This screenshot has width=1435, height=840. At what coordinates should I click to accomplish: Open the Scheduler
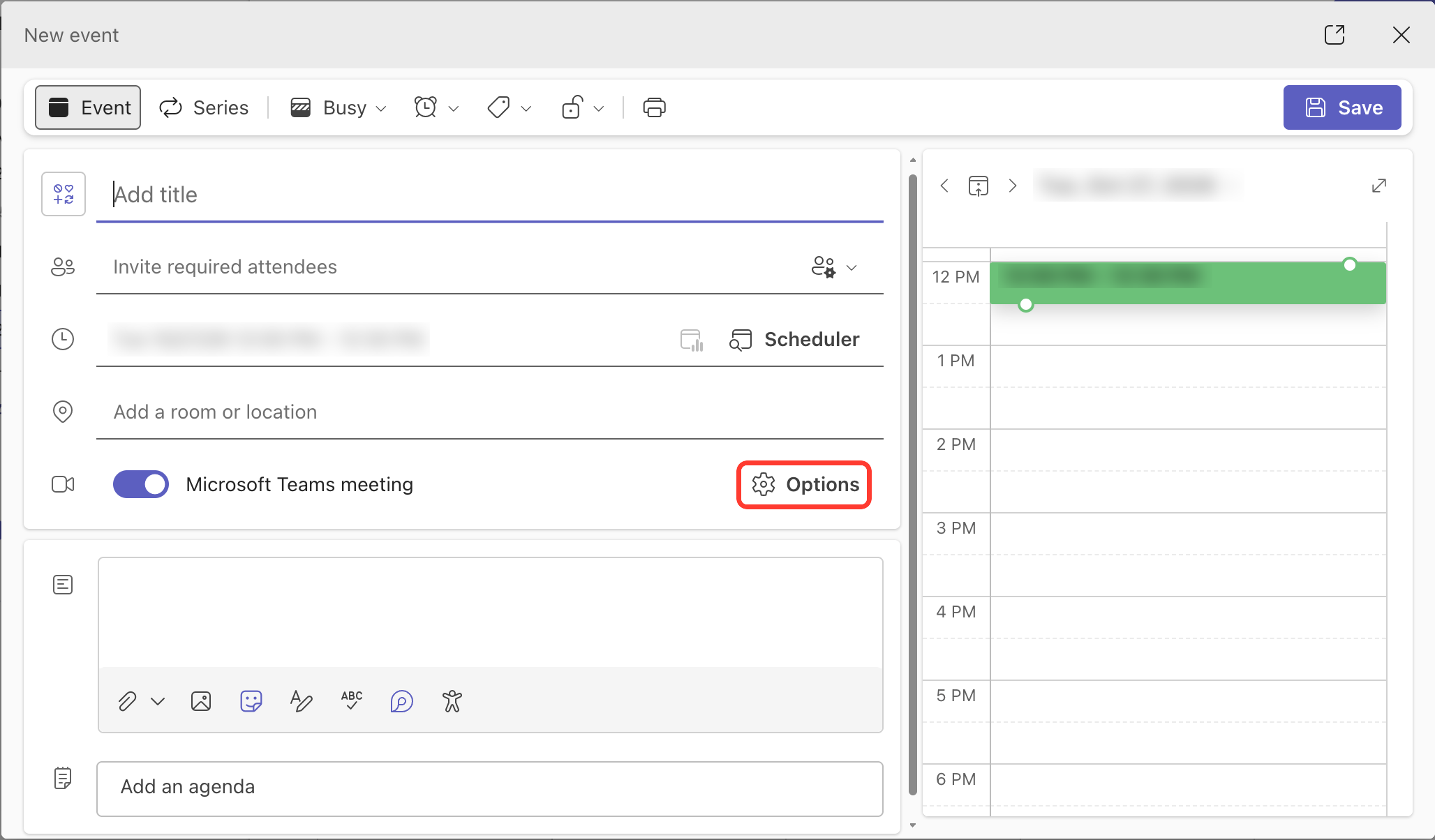(x=794, y=340)
